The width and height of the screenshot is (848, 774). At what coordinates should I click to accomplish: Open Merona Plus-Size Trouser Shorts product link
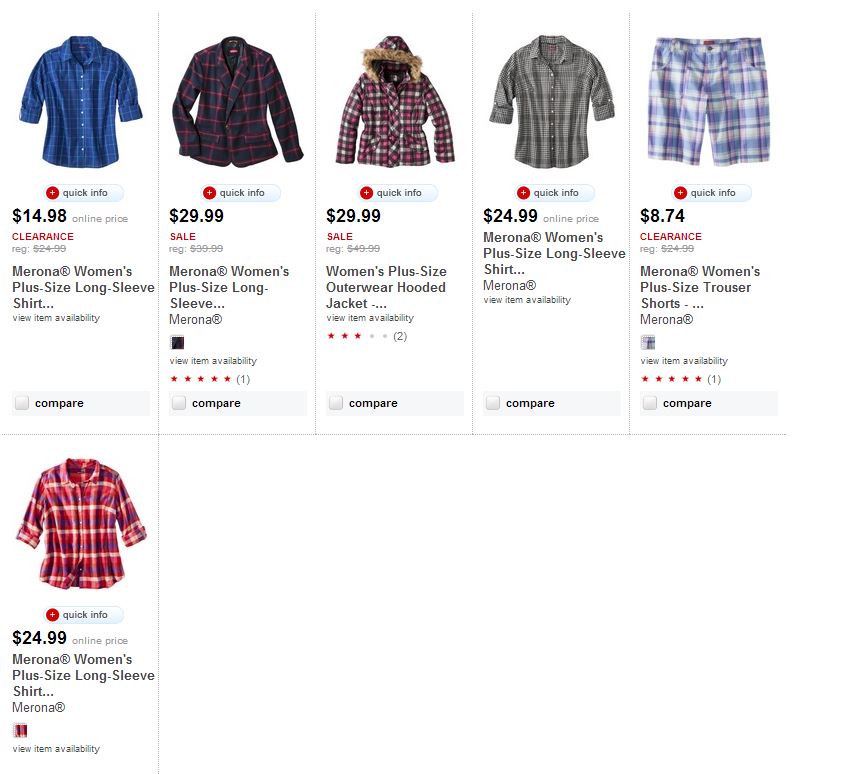point(700,287)
